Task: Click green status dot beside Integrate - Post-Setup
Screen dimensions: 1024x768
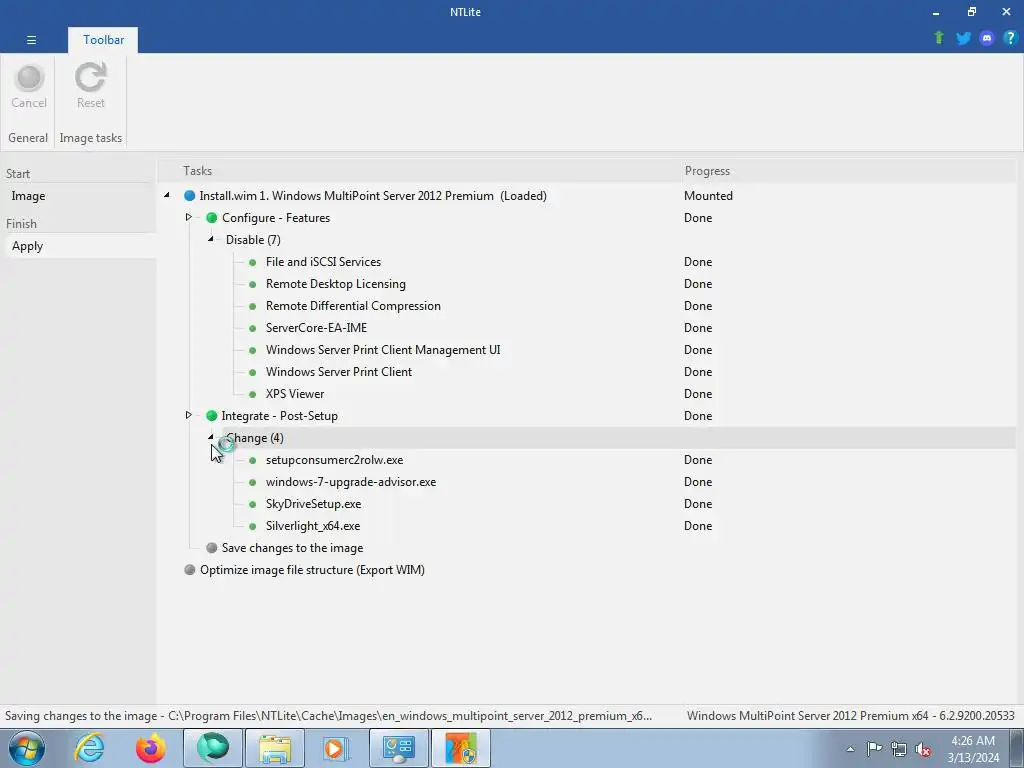Action: tap(212, 415)
